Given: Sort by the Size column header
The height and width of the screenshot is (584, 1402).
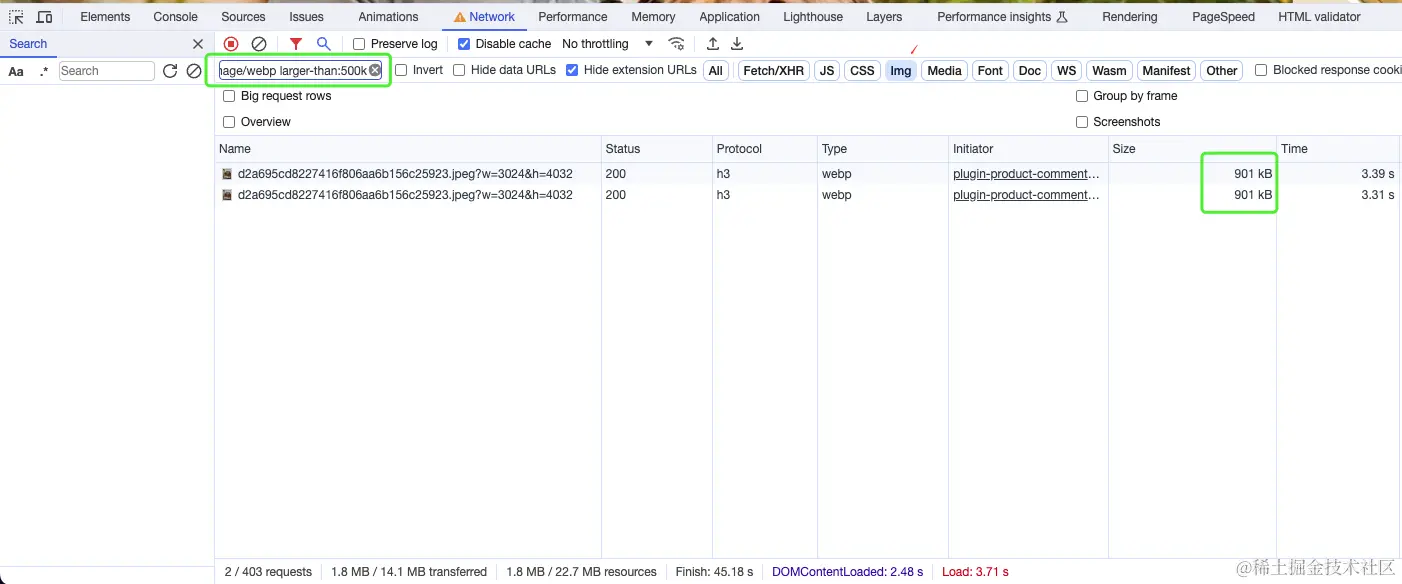Looking at the screenshot, I should (1191, 149).
